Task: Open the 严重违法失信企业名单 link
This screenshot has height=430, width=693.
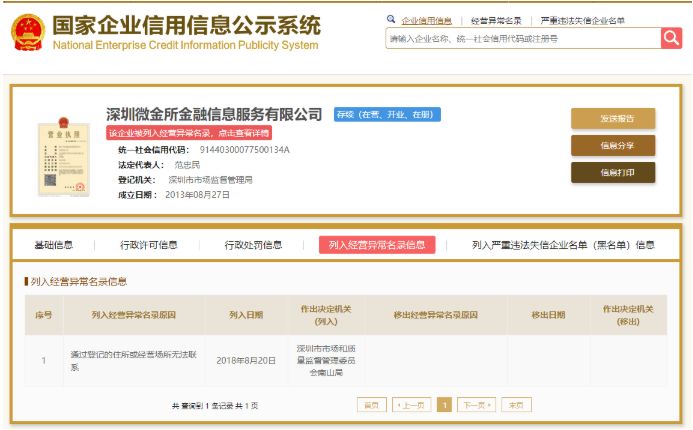Action: click(x=583, y=21)
